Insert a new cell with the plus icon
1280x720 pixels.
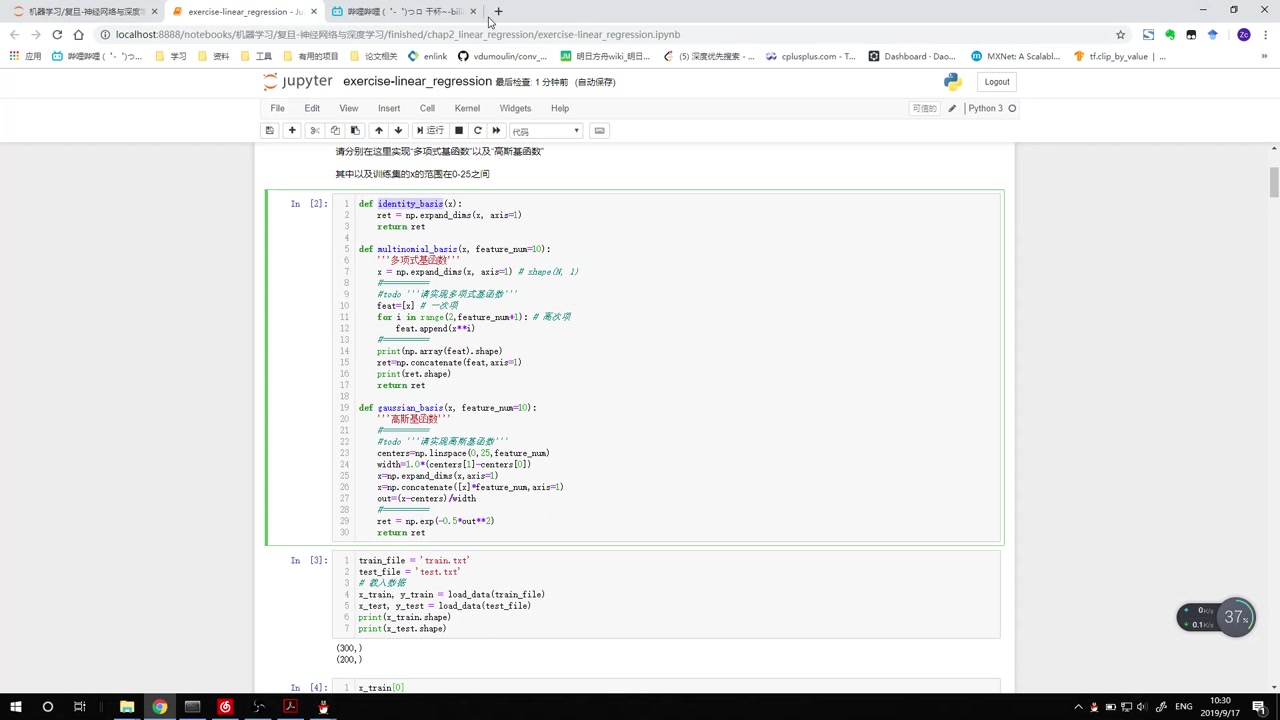[x=292, y=131]
